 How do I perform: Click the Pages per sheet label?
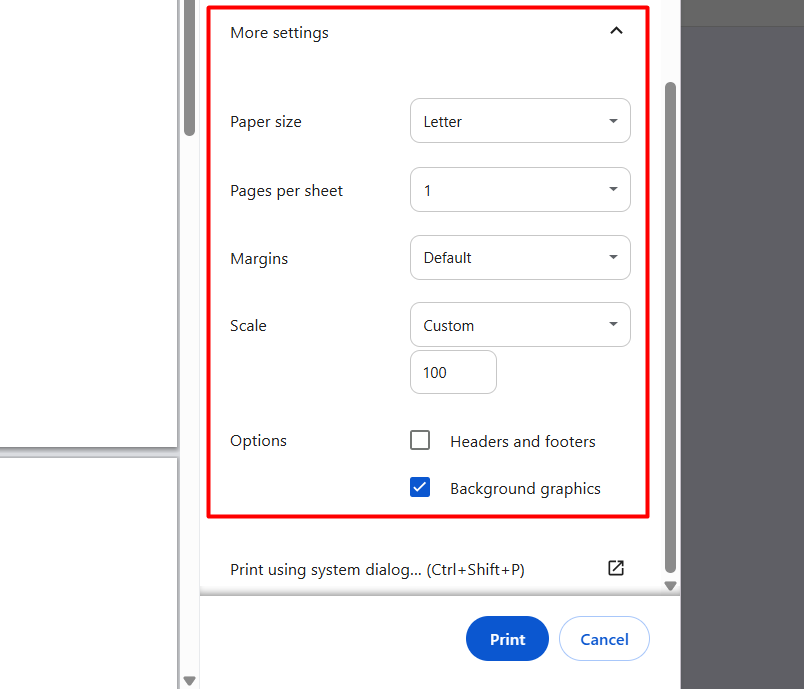[286, 191]
